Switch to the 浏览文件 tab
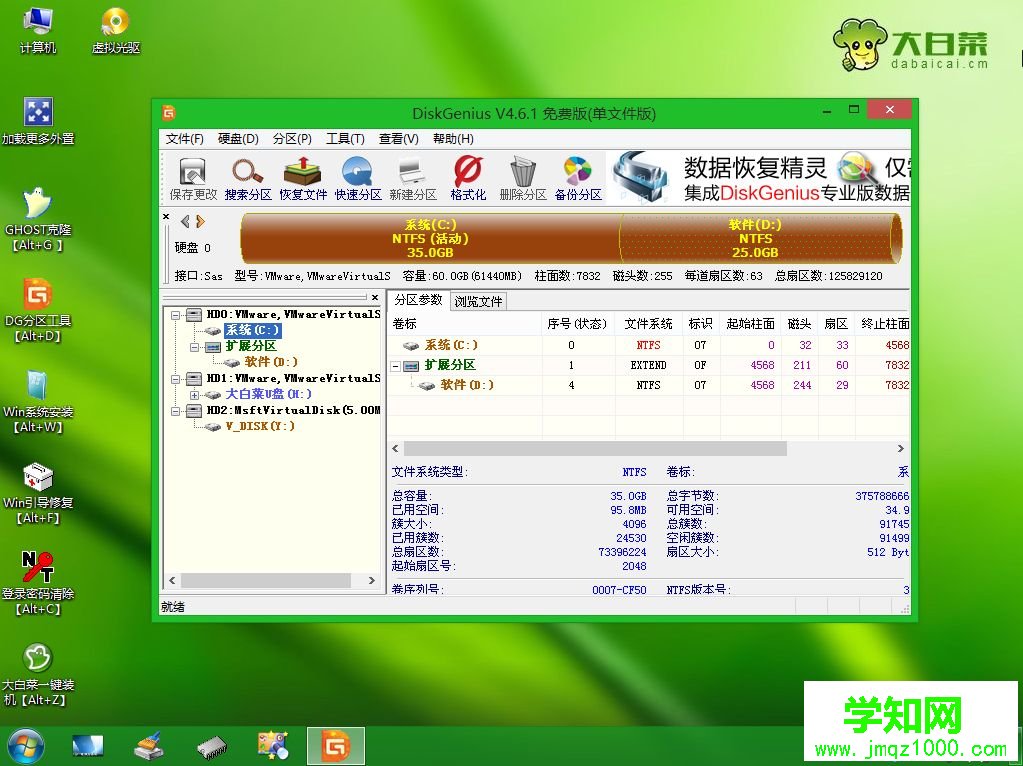The image size is (1023, 766). (x=477, y=300)
